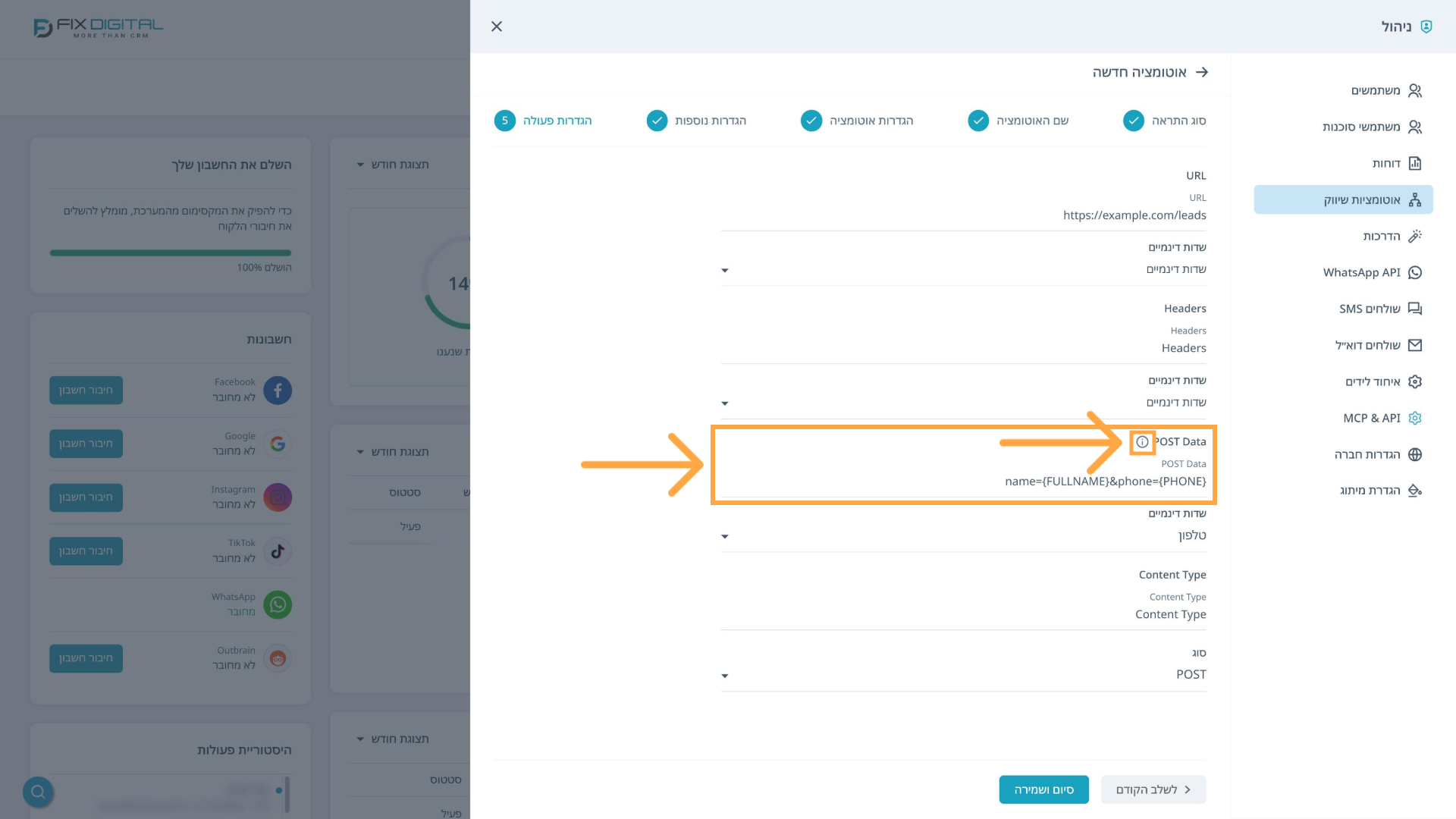
Task: Click back arrow next to אוטומציה חדשה
Action: [x=1202, y=73]
